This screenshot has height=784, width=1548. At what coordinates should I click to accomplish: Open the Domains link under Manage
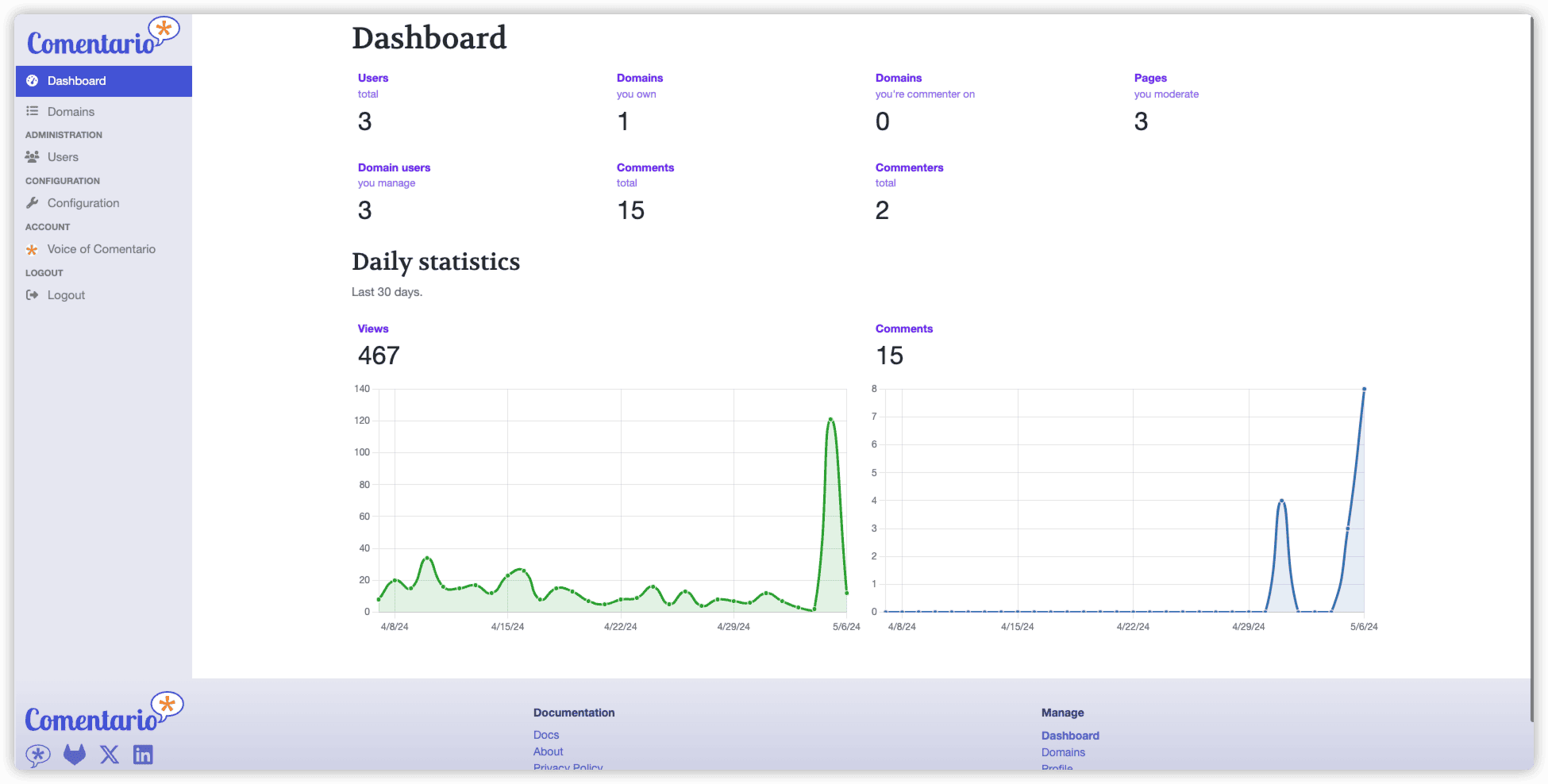coord(1063,752)
